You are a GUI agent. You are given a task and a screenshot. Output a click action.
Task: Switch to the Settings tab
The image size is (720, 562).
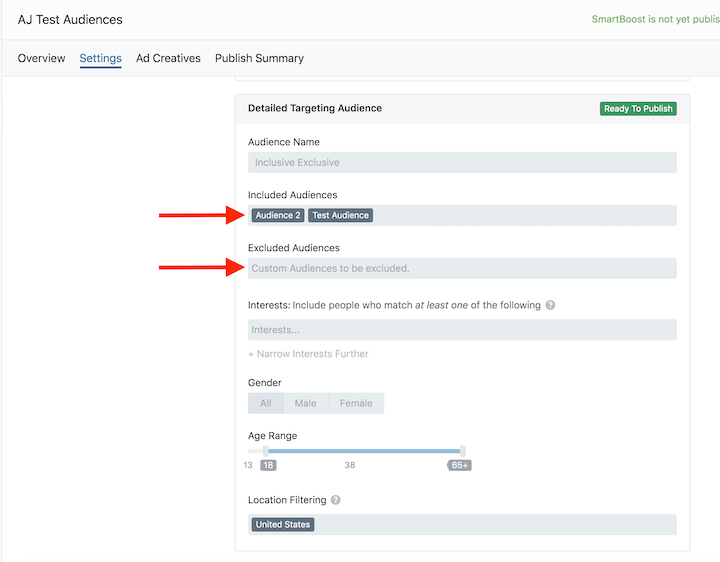click(x=101, y=58)
